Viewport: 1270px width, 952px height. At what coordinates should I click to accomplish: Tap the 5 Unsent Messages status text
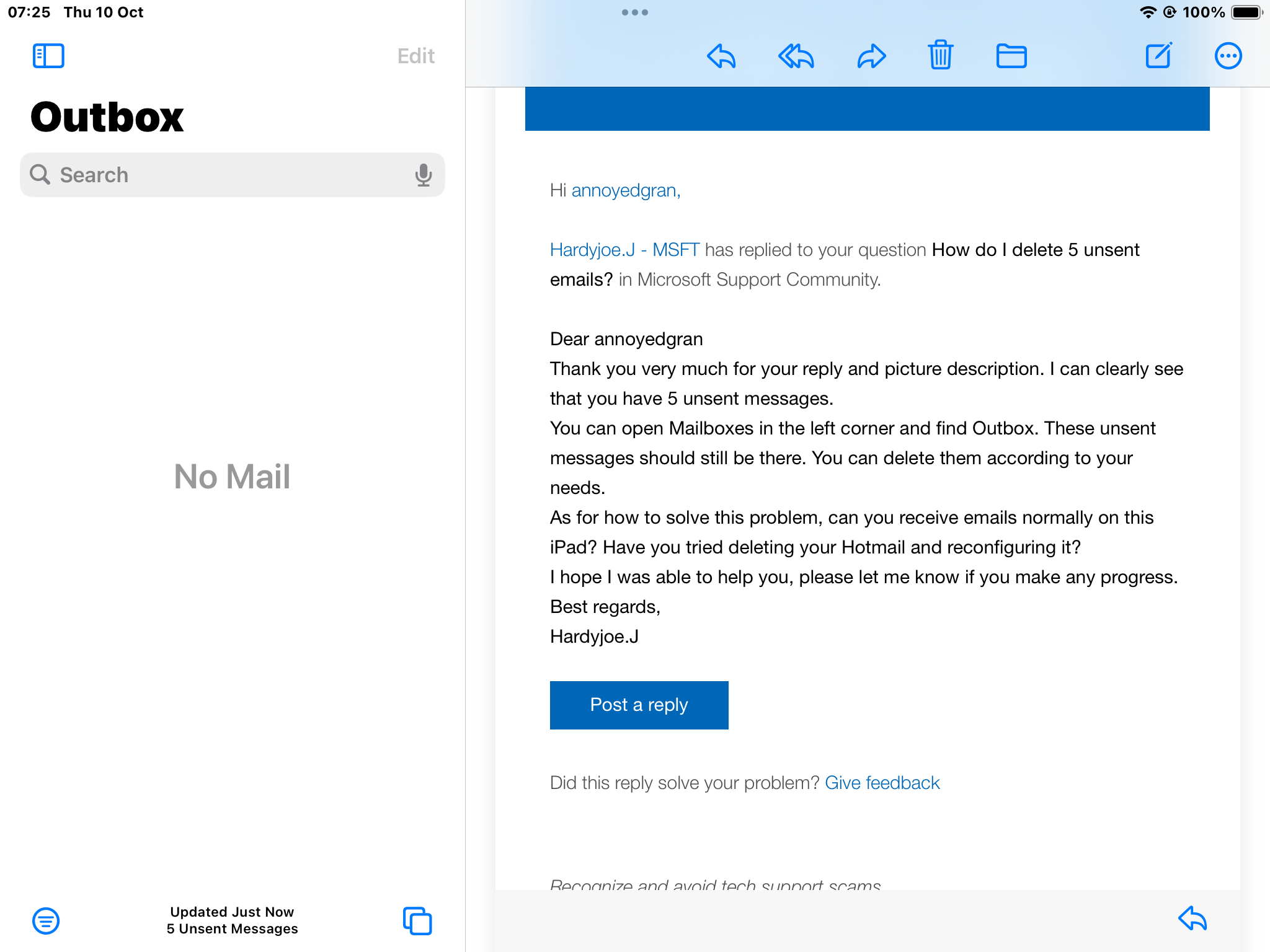(232, 928)
